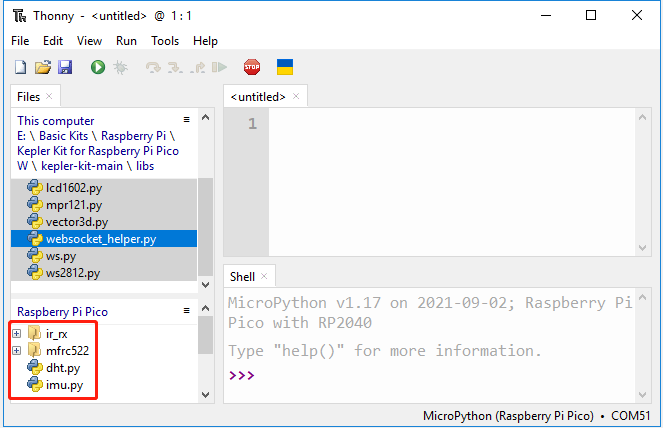Click the Resume debugging icon
The height and width of the screenshot is (428, 663).
click(x=219, y=67)
